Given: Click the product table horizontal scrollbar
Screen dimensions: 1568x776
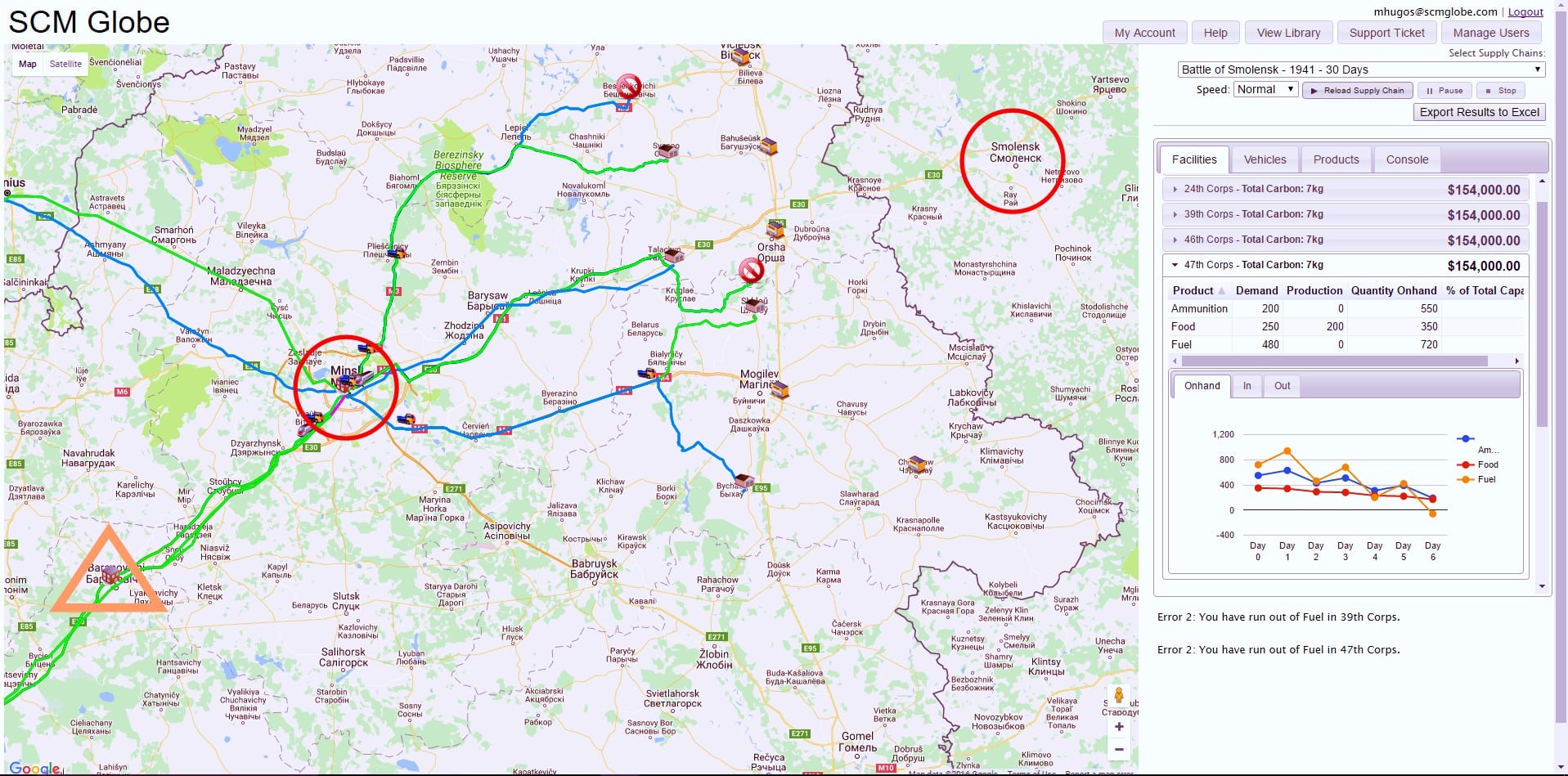Looking at the screenshot, I should pos(1334,361).
